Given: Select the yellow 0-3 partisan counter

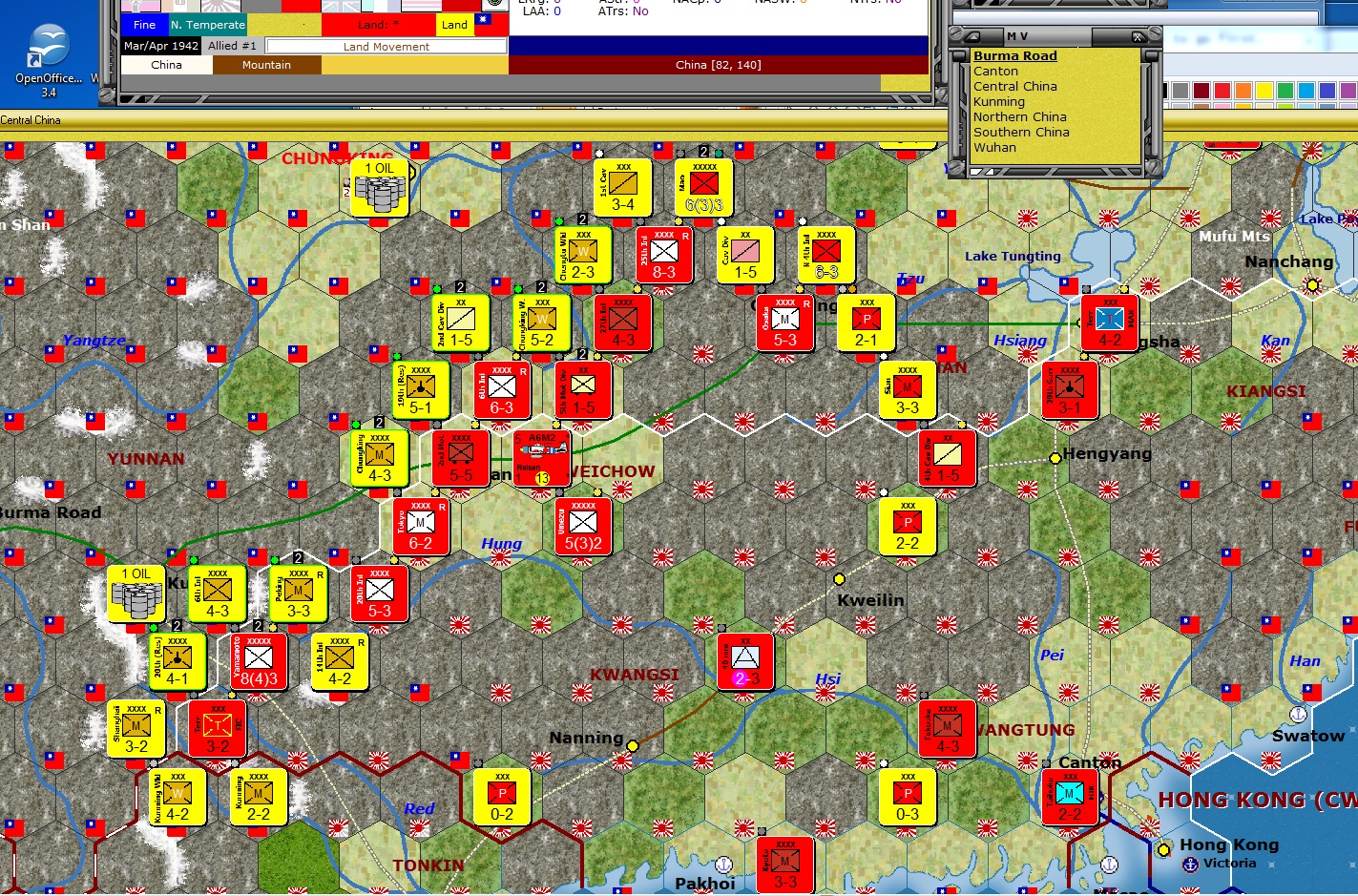Looking at the screenshot, I should pyautogui.click(x=908, y=797).
